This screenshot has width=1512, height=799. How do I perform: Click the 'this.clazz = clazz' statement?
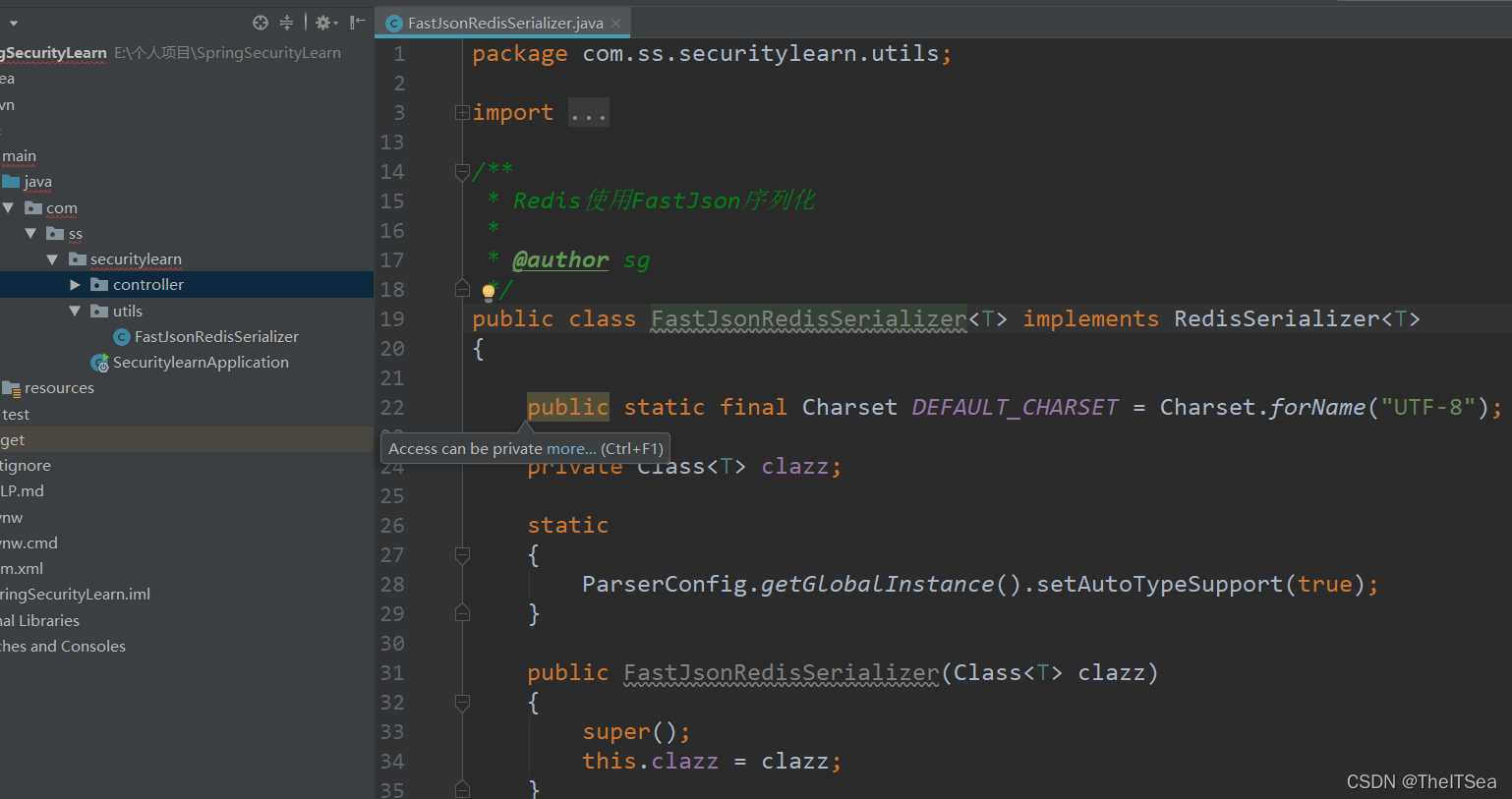(712, 761)
